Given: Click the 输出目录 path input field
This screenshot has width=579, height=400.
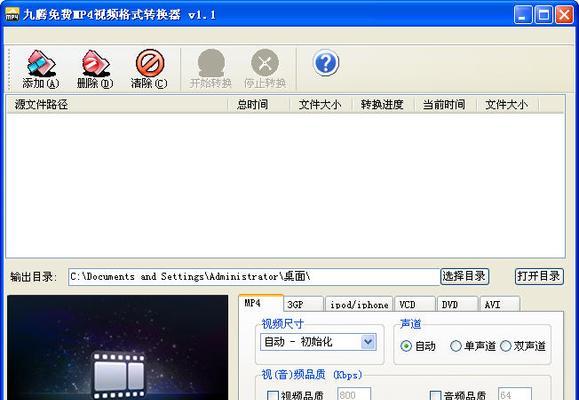Looking at the screenshot, I should 254,277.
